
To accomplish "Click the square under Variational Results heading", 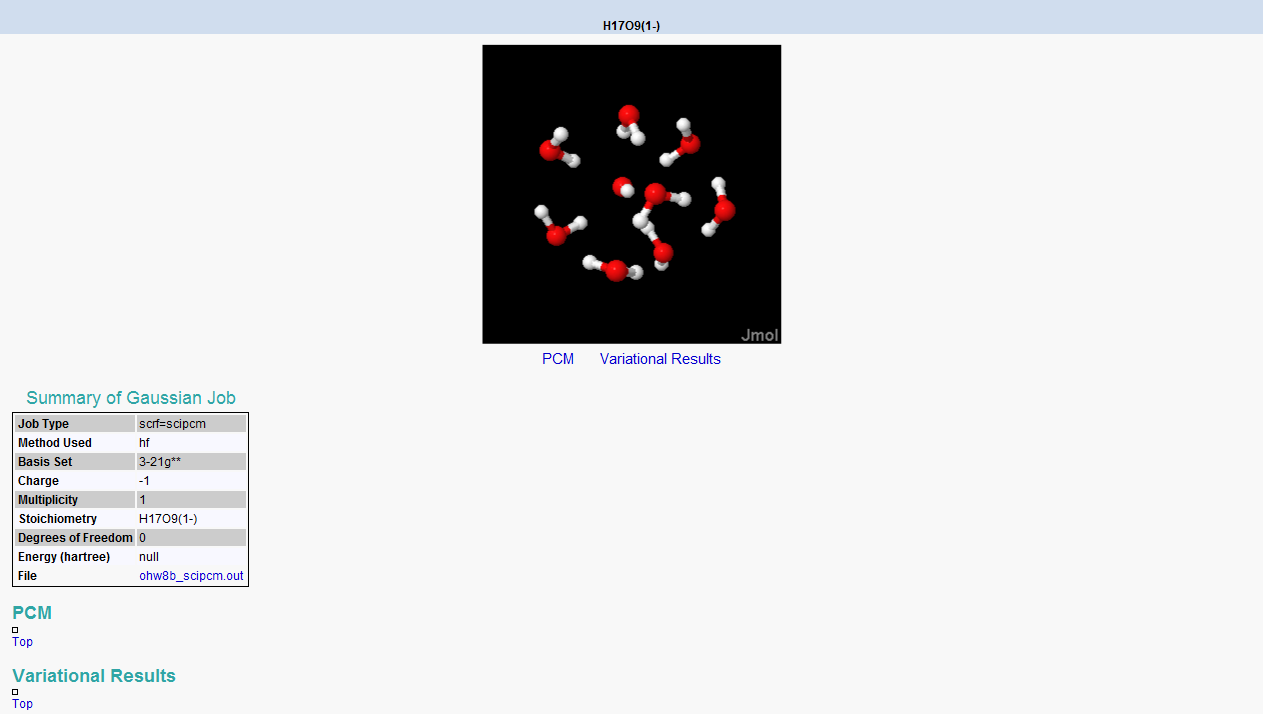I will (x=14, y=691).
